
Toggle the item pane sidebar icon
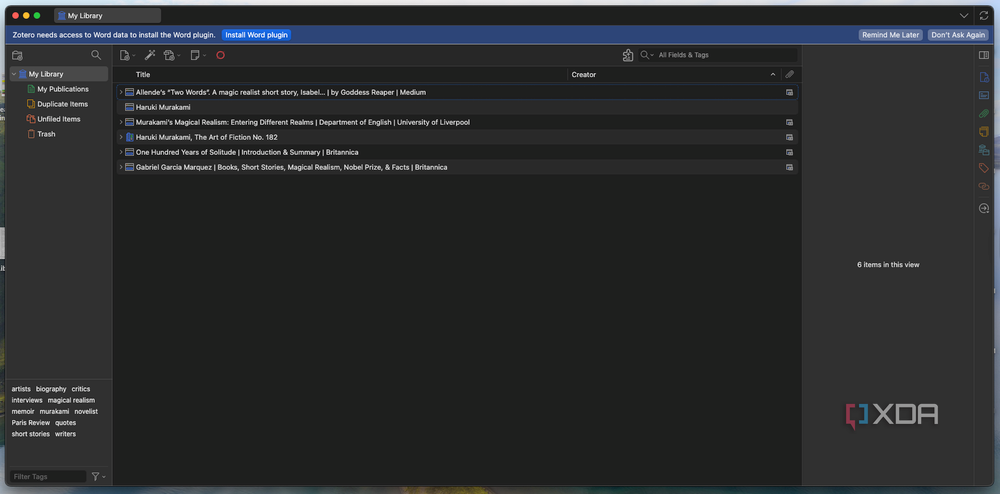point(983,55)
